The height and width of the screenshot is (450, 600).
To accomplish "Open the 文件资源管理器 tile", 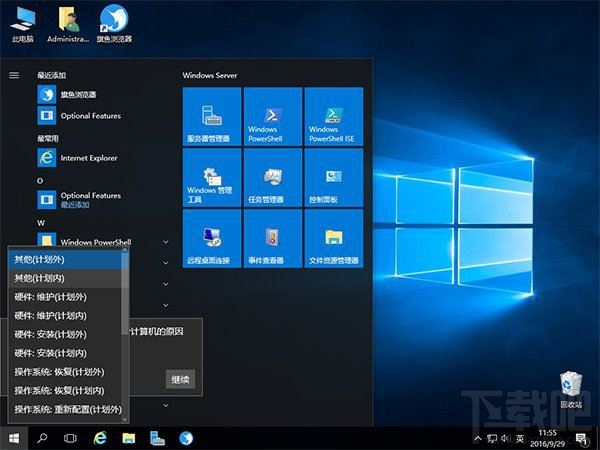I will click(334, 238).
